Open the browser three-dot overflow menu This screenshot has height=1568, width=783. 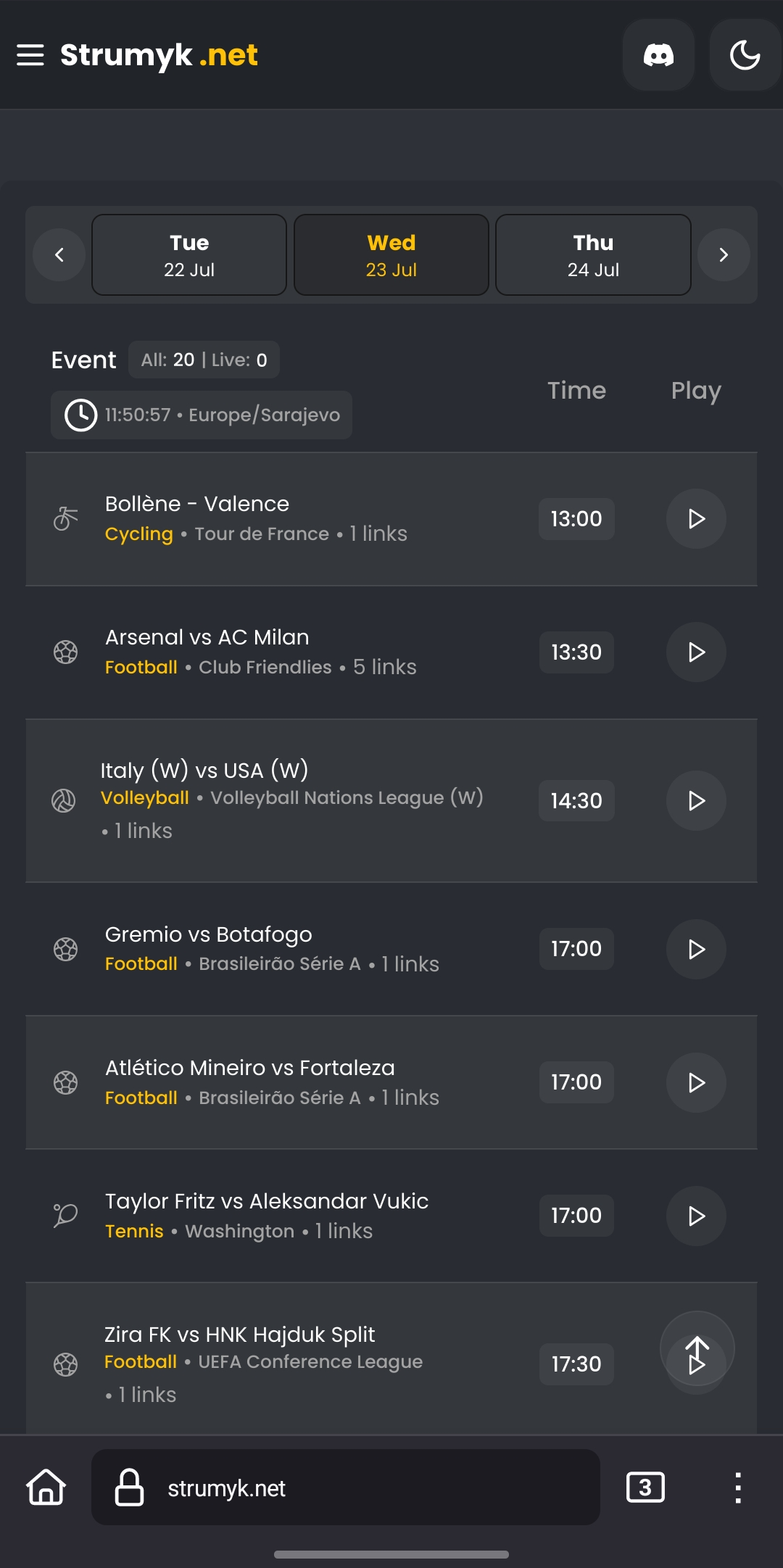tap(737, 1488)
